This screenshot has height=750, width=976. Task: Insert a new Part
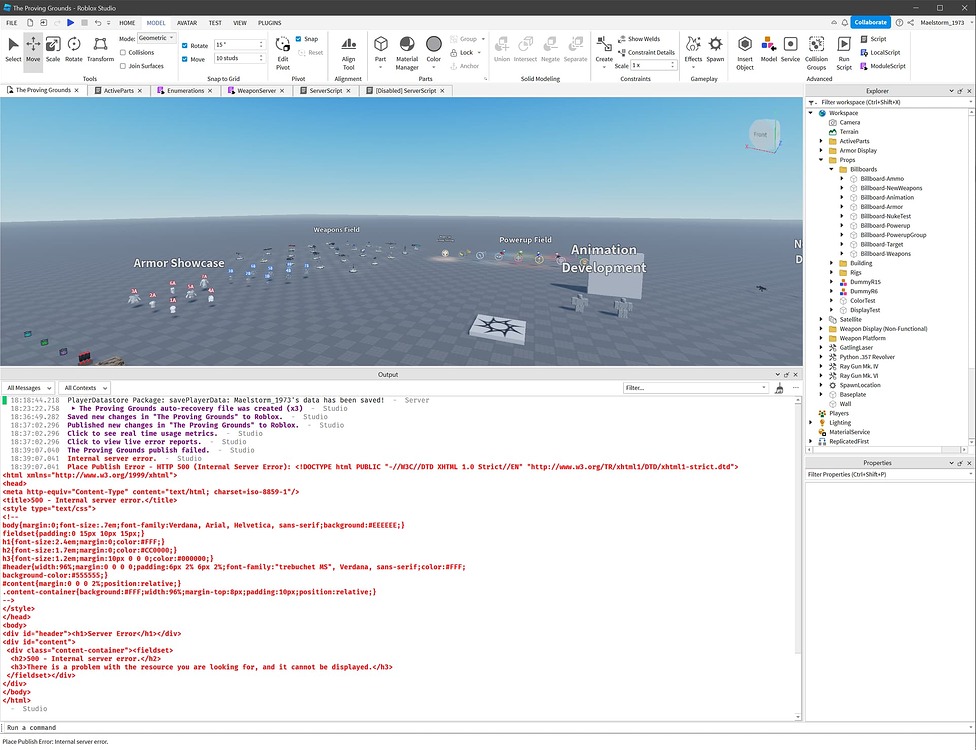(x=380, y=52)
